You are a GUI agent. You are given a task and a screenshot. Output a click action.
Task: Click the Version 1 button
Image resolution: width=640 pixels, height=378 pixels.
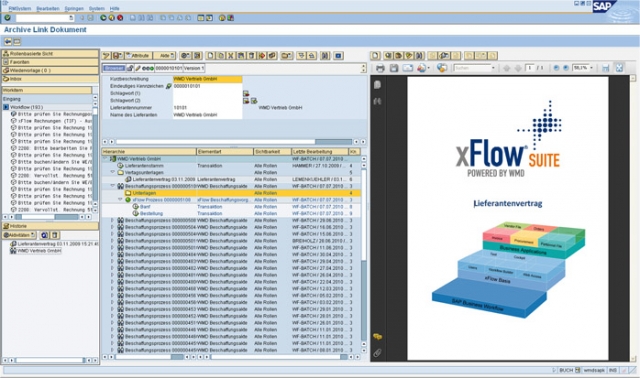pyautogui.click(x=193, y=68)
